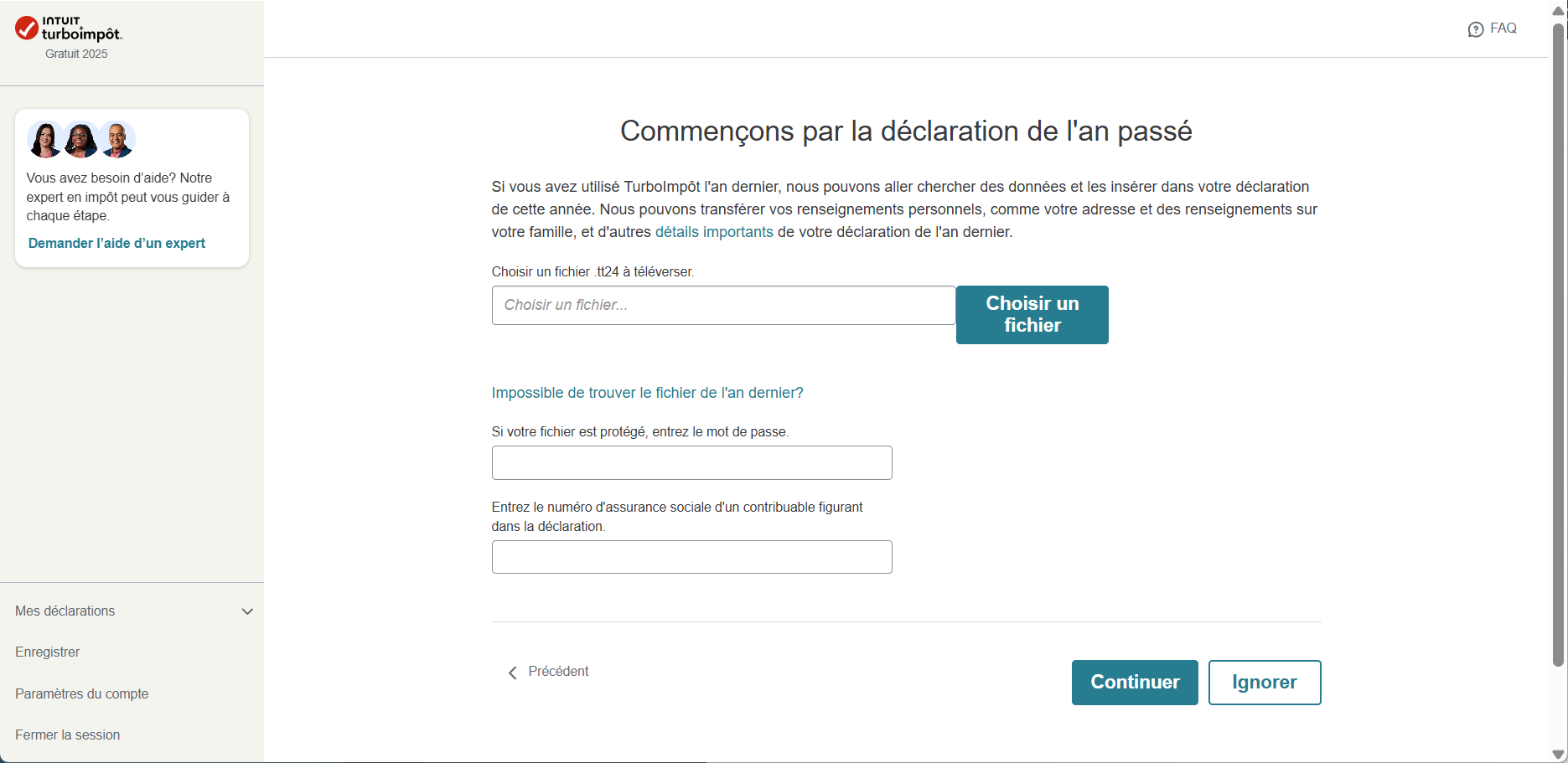1568x763 pixels.
Task: Click the Choisir un fichier text field
Action: (723, 305)
